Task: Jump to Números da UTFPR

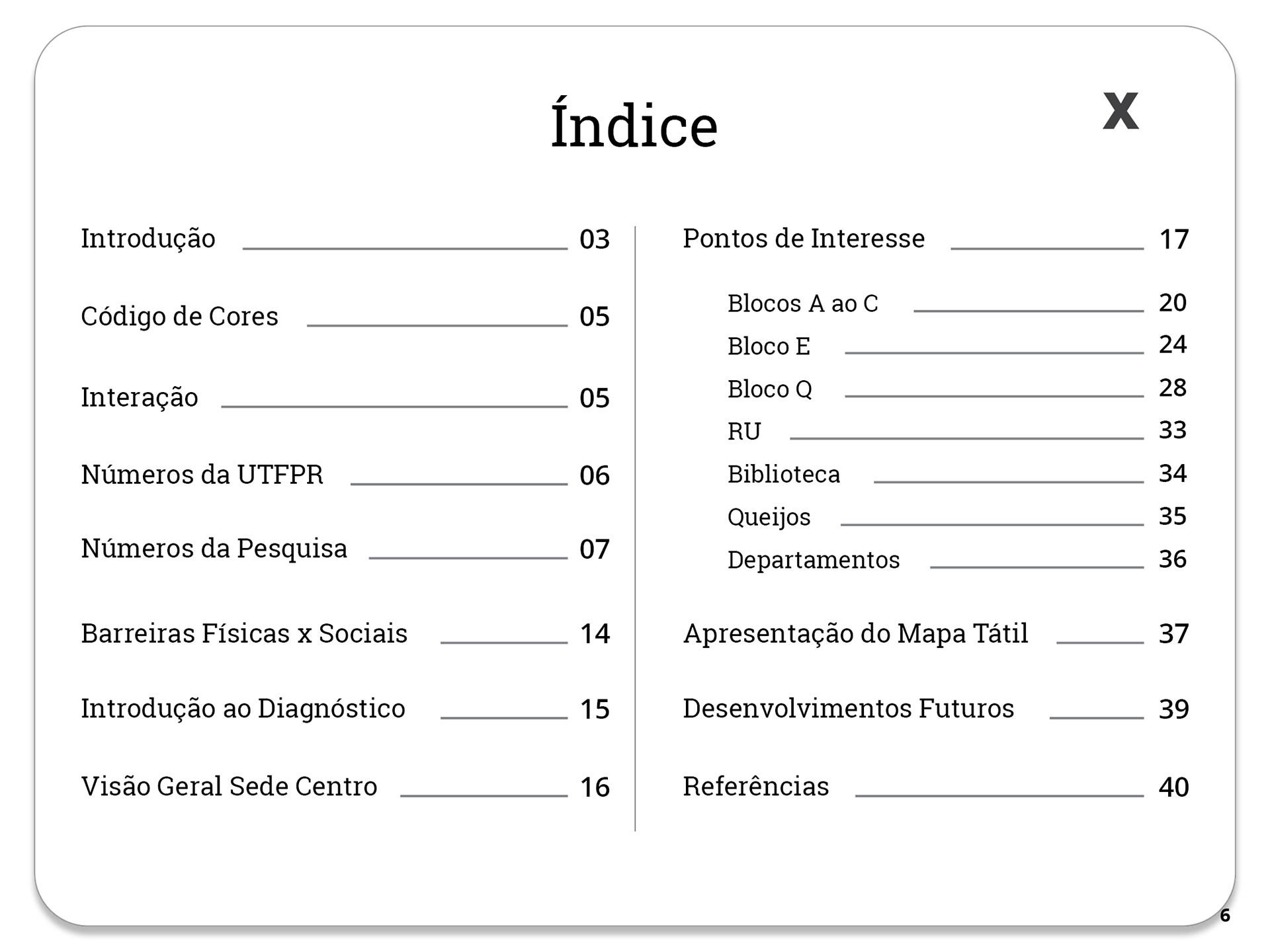Action: (345, 475)
